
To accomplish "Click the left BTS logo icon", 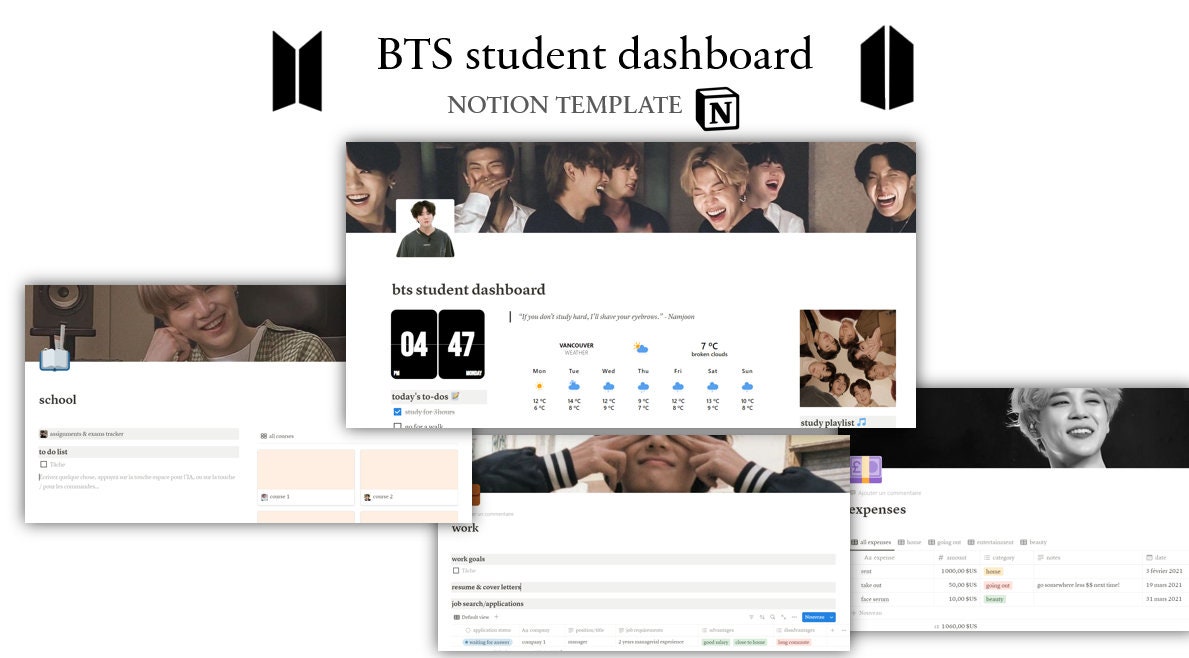I will (297, 68).
